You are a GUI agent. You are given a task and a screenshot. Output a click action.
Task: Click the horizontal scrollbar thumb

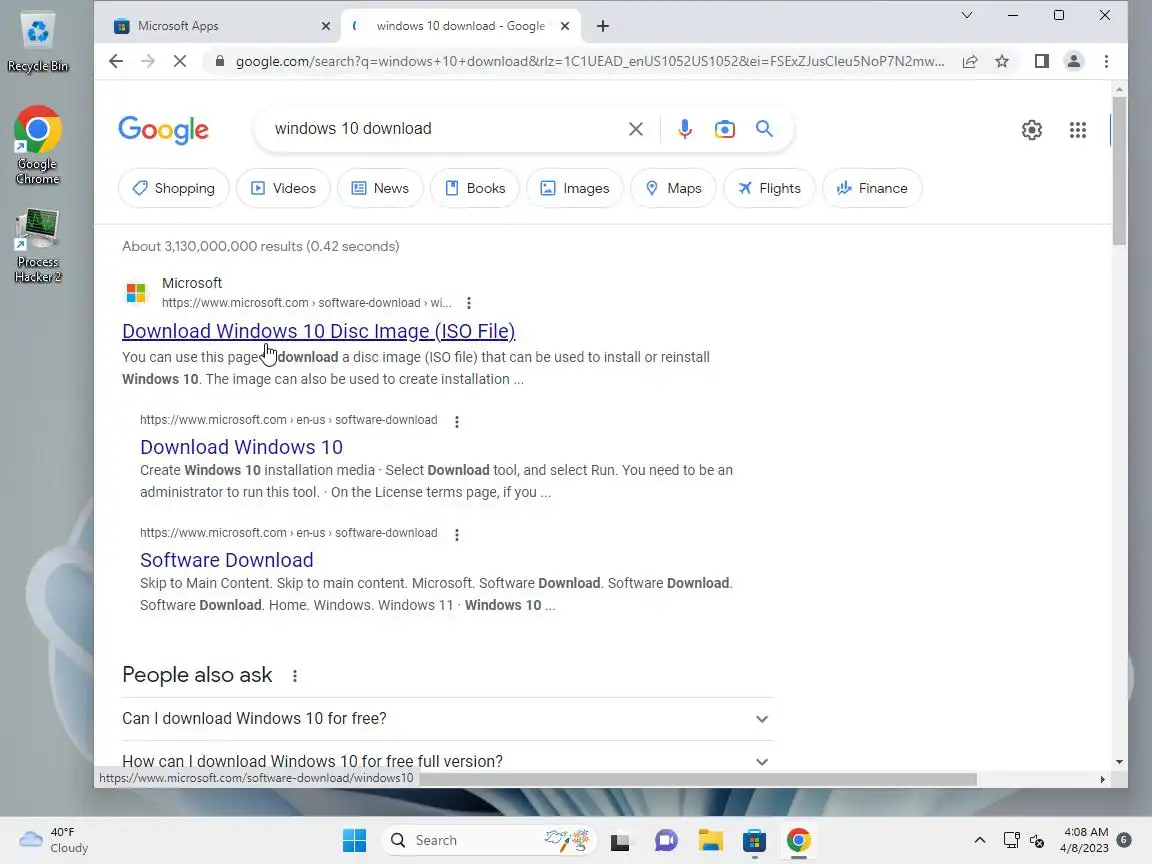tap(697, 779)
